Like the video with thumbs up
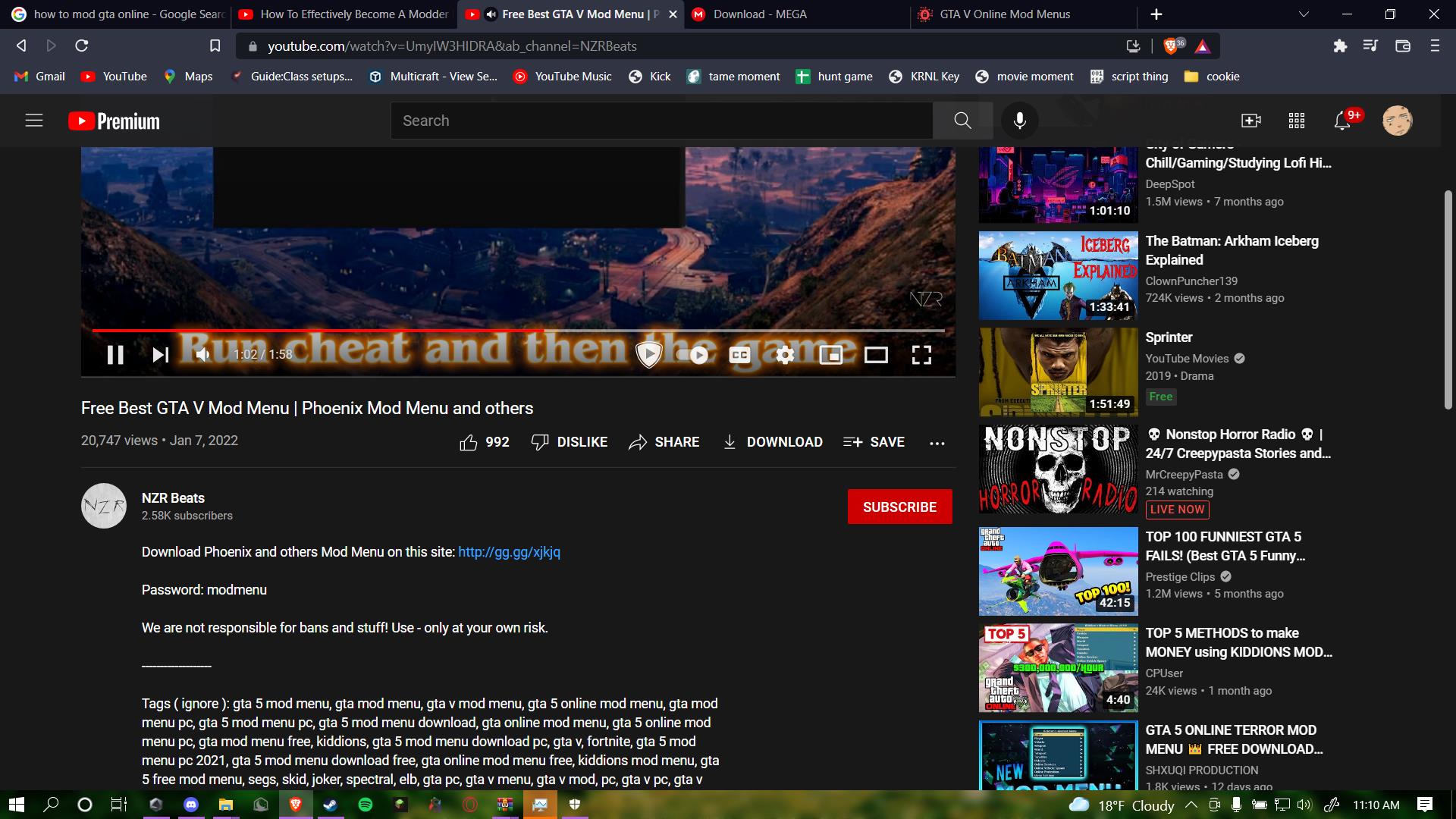This screenshot has height=819, width=1456. [469, 442]
